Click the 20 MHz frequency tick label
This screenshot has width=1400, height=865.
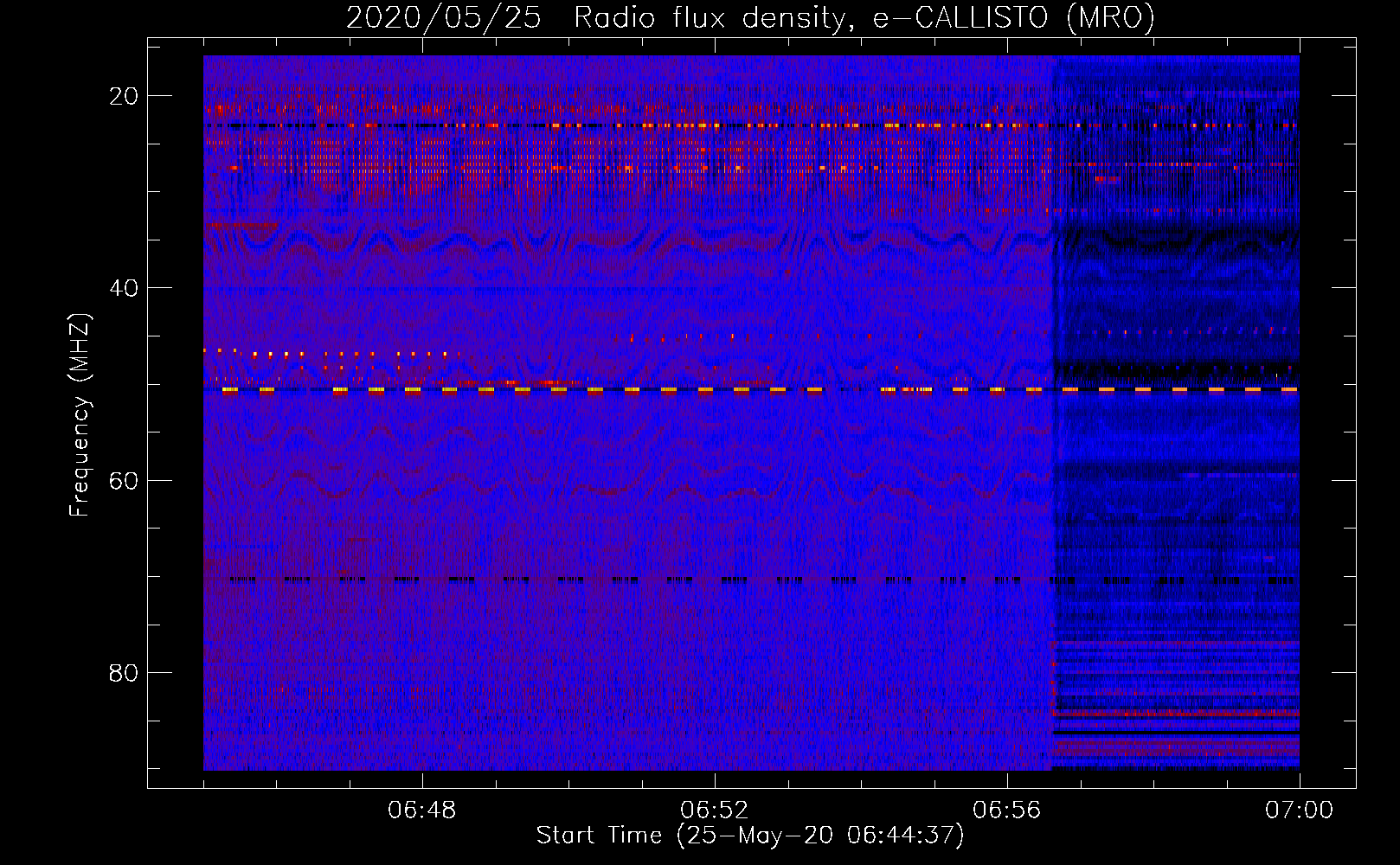[x=124, y=96]
